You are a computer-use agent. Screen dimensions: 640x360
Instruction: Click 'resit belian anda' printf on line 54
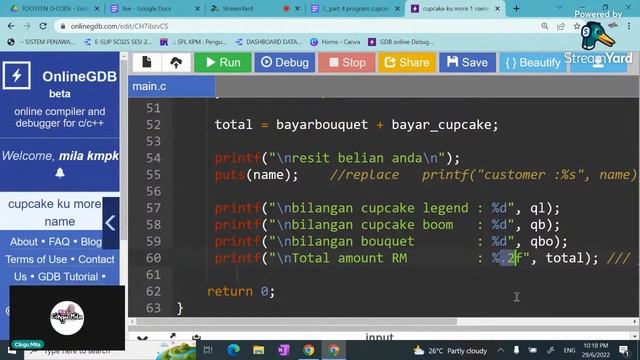(x=337, y=158)
